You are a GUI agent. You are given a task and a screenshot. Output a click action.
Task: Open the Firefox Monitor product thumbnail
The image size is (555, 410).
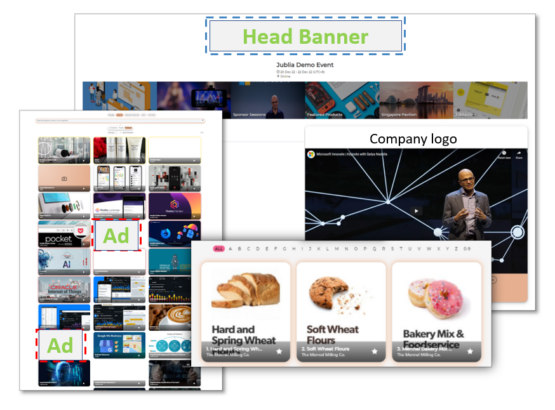pos(175,206)
